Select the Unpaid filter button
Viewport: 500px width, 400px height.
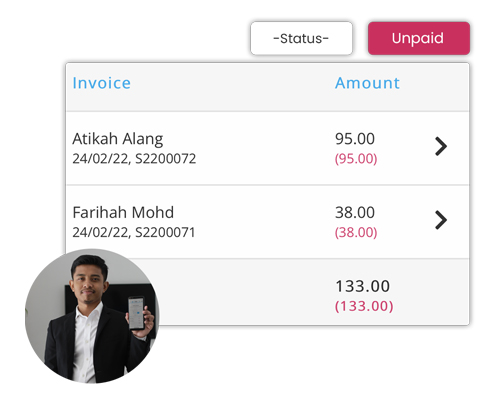click(x=419, y=38)
